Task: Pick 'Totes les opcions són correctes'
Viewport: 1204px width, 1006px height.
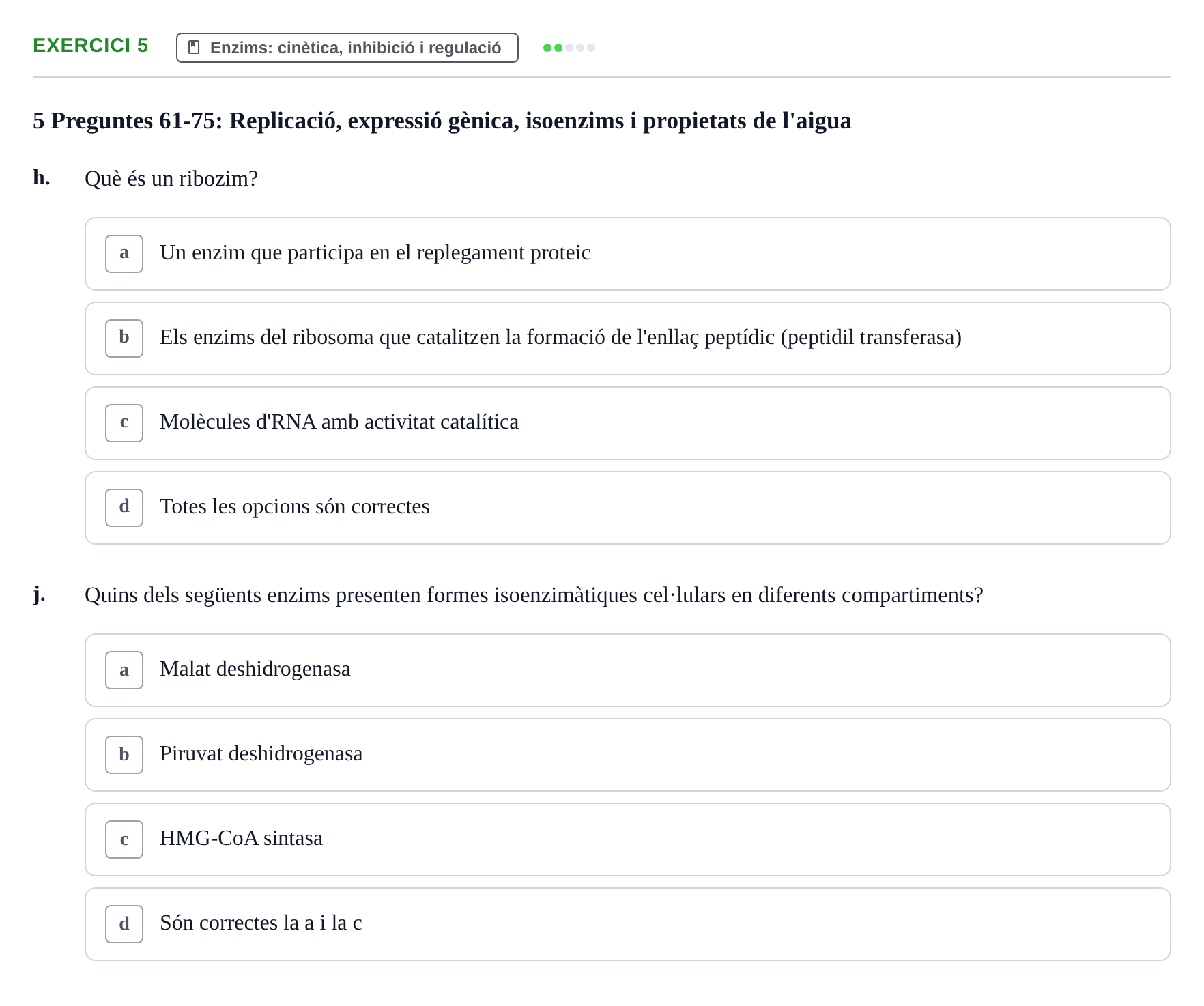Action: click(x=627, y=508)
